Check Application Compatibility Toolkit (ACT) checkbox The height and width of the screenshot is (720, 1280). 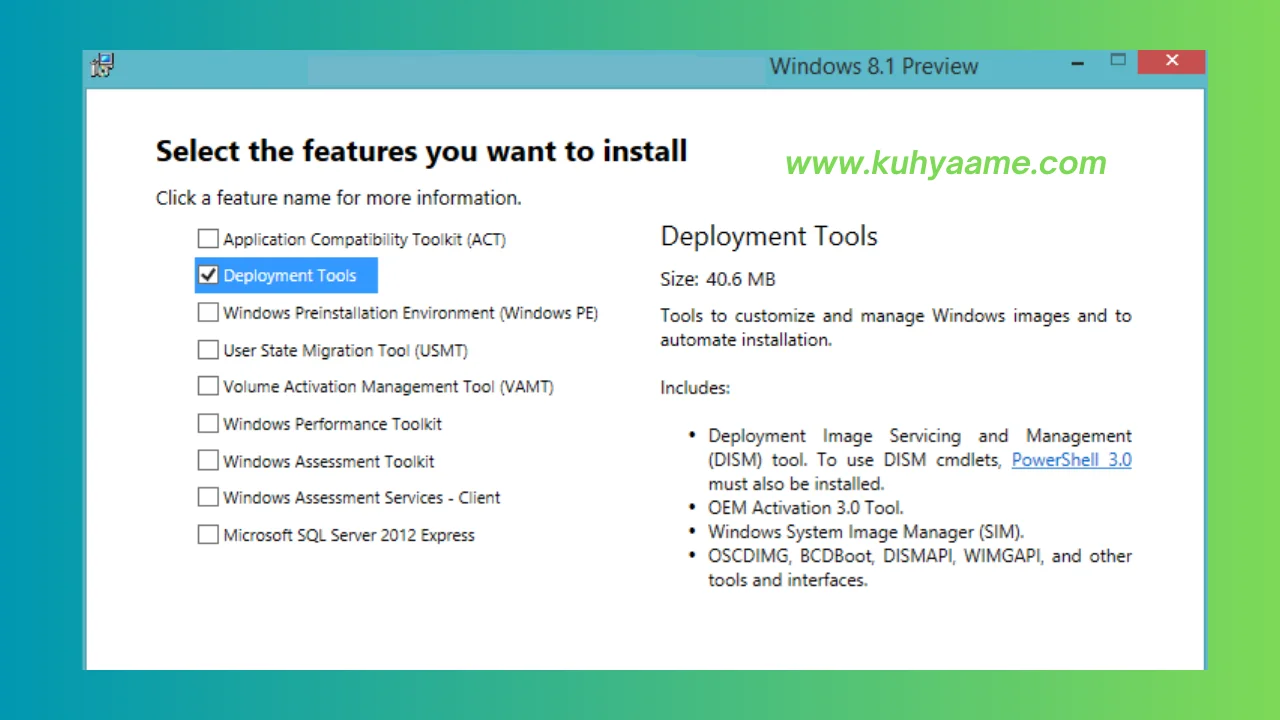click(208, 239)
